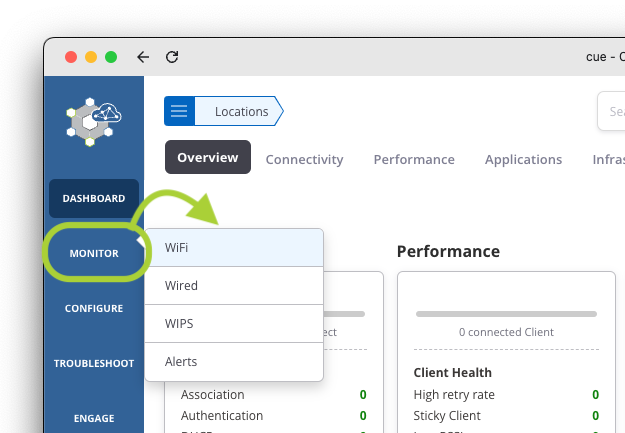
Task: Switch to the Overview tab
Action: tap(207, 158)
